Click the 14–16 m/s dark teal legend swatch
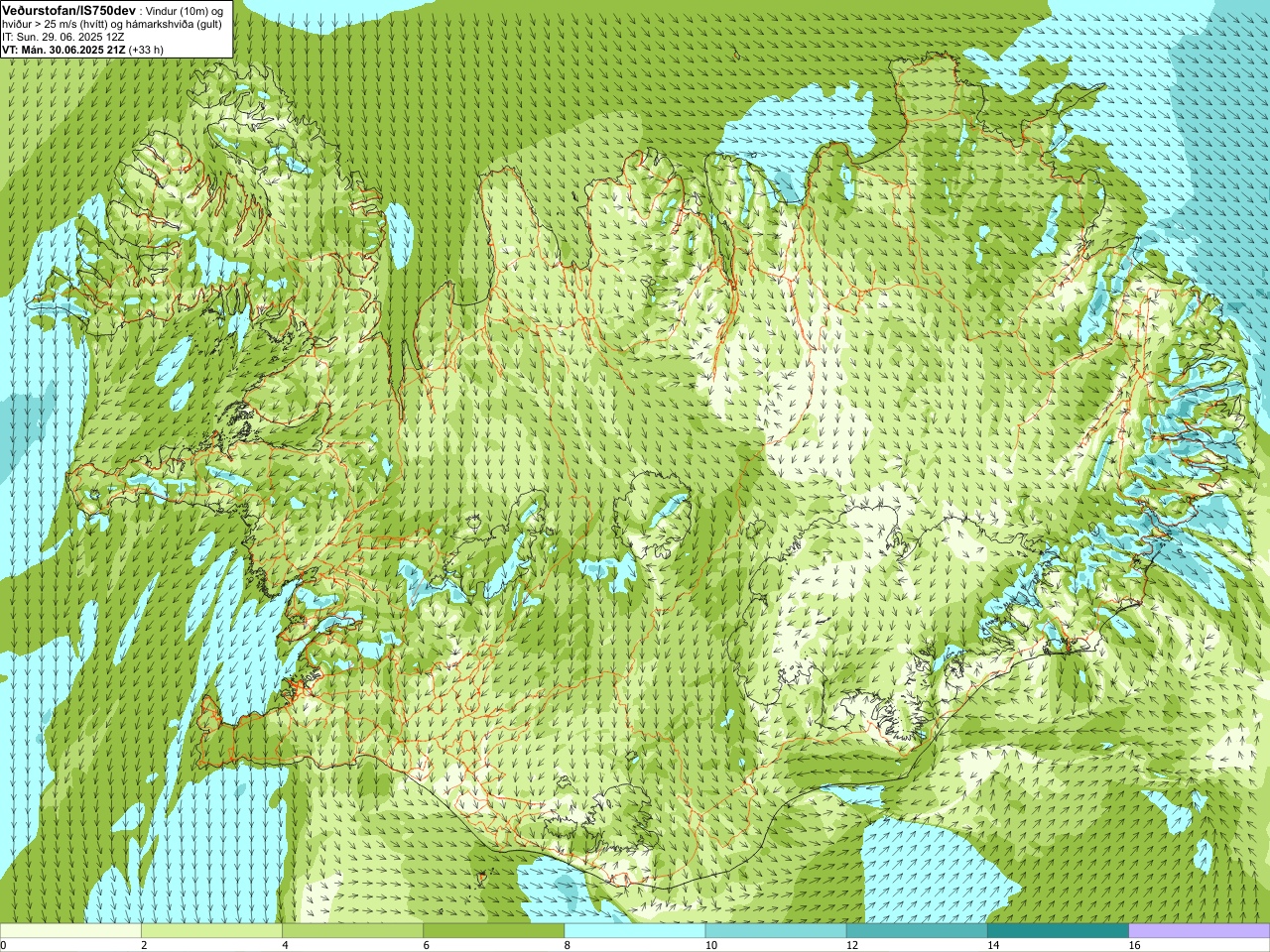This screenshot has width=1270, height=952. pos(1058,931)
